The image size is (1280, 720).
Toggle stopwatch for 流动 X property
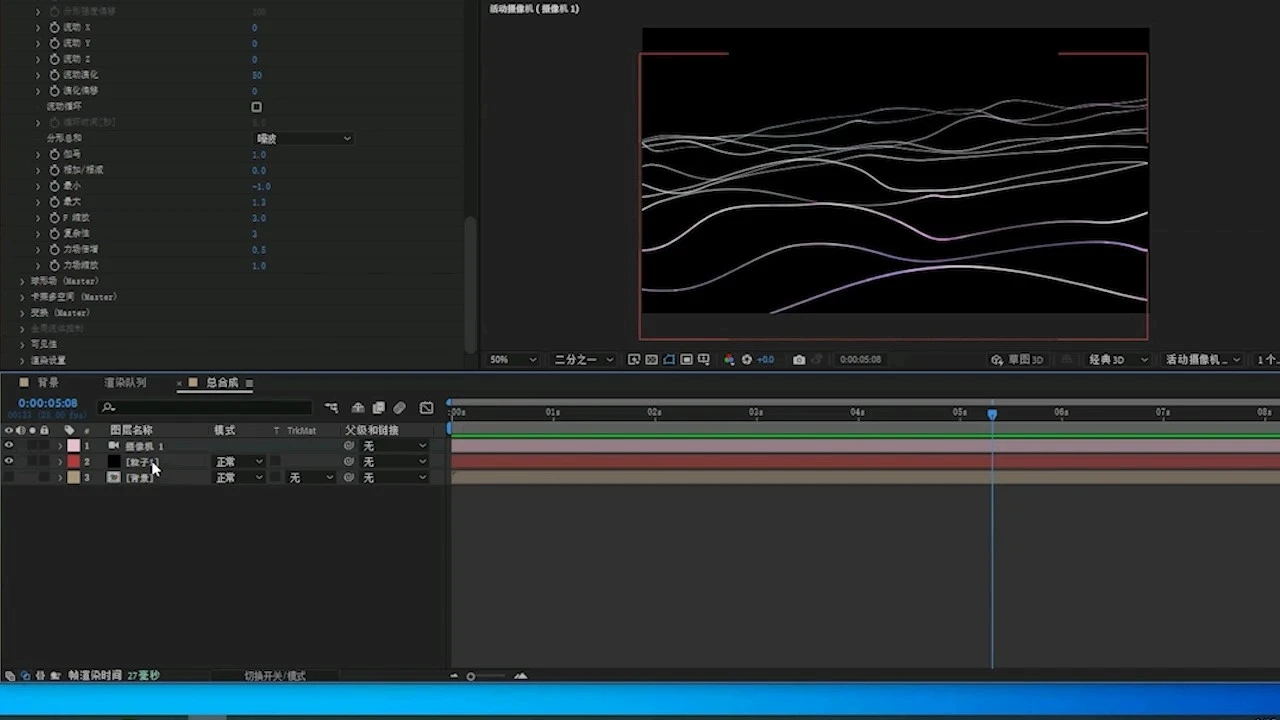tap(54, 27)
